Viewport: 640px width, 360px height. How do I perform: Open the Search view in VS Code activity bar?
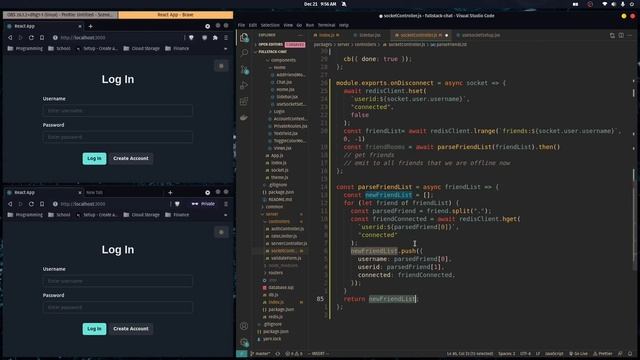click(244, 53)
